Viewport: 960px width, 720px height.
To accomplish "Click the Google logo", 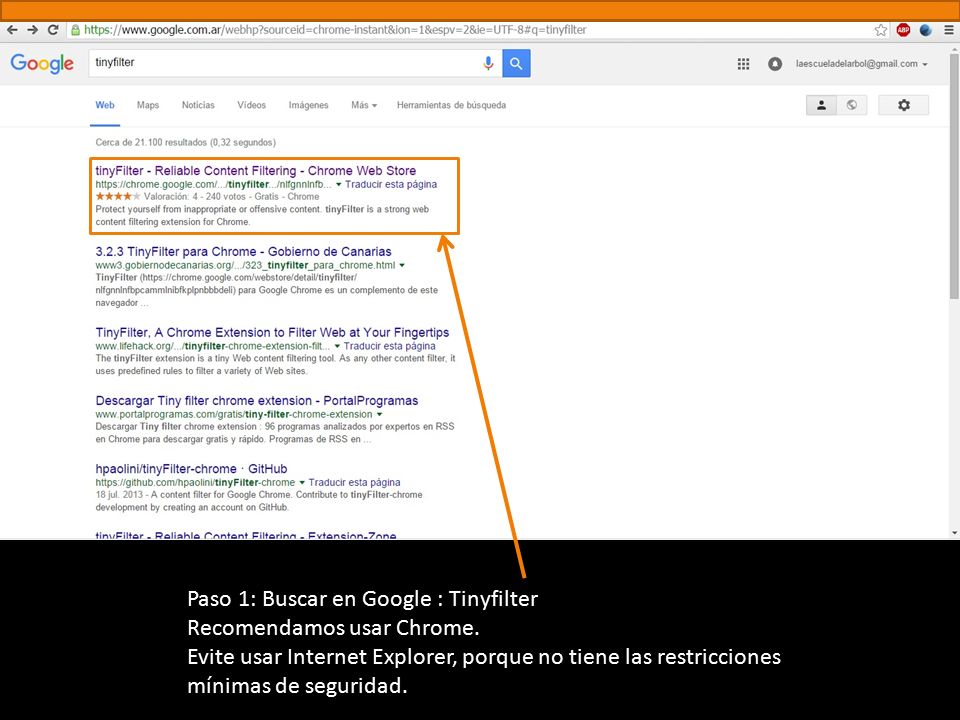I will (x=42, y=63).
